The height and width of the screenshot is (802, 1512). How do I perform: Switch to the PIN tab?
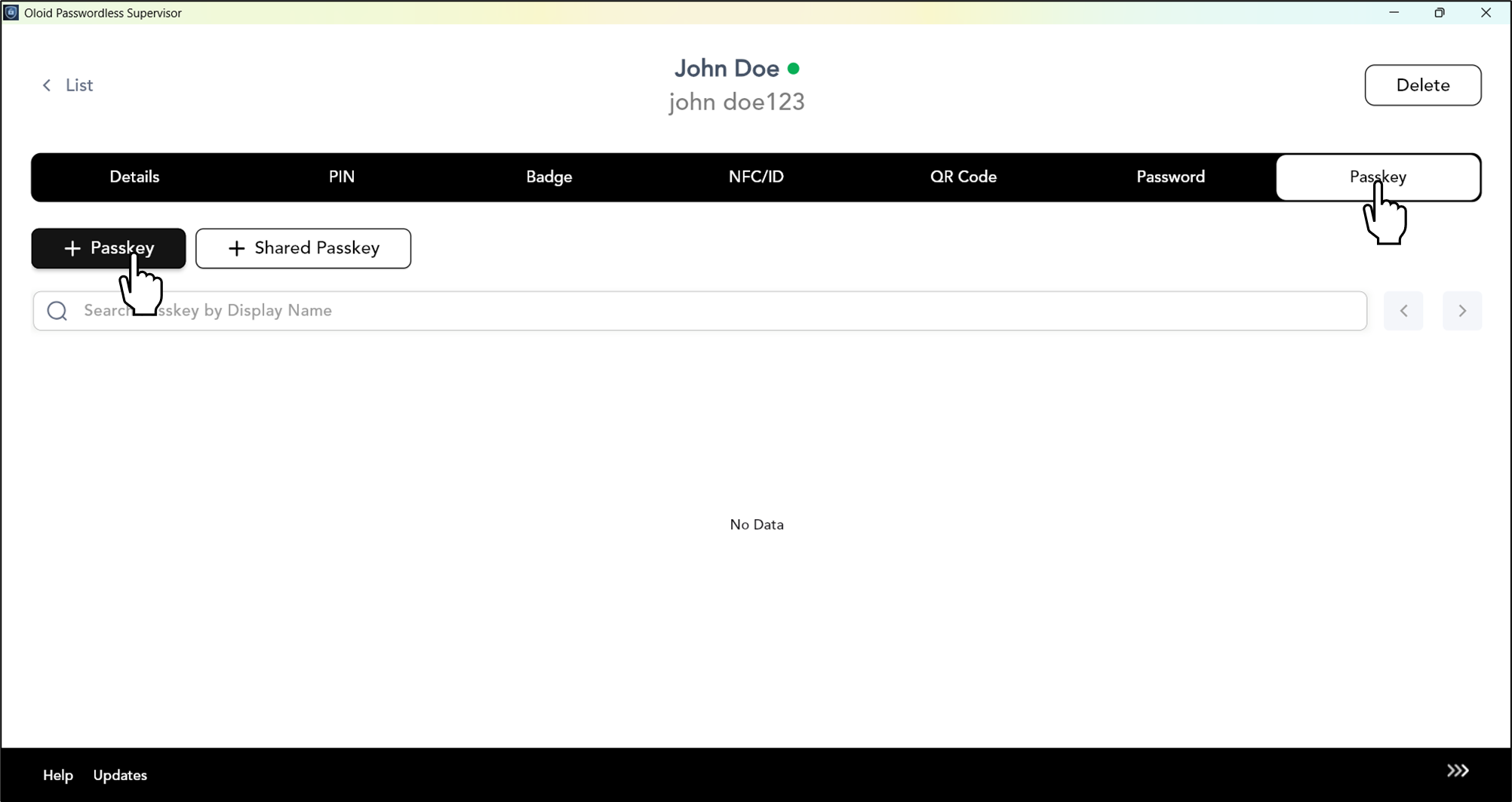342,177
